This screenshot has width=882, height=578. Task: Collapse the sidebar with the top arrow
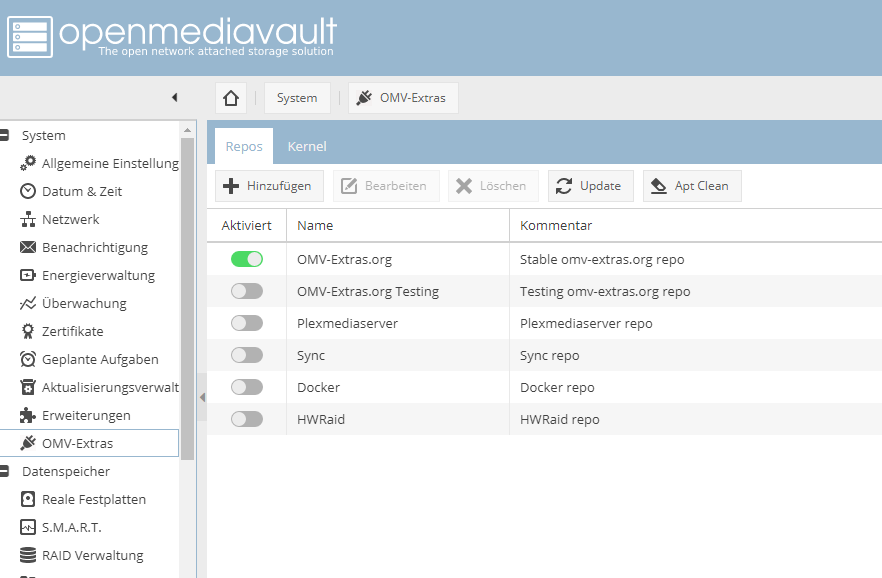coord(174,97)
